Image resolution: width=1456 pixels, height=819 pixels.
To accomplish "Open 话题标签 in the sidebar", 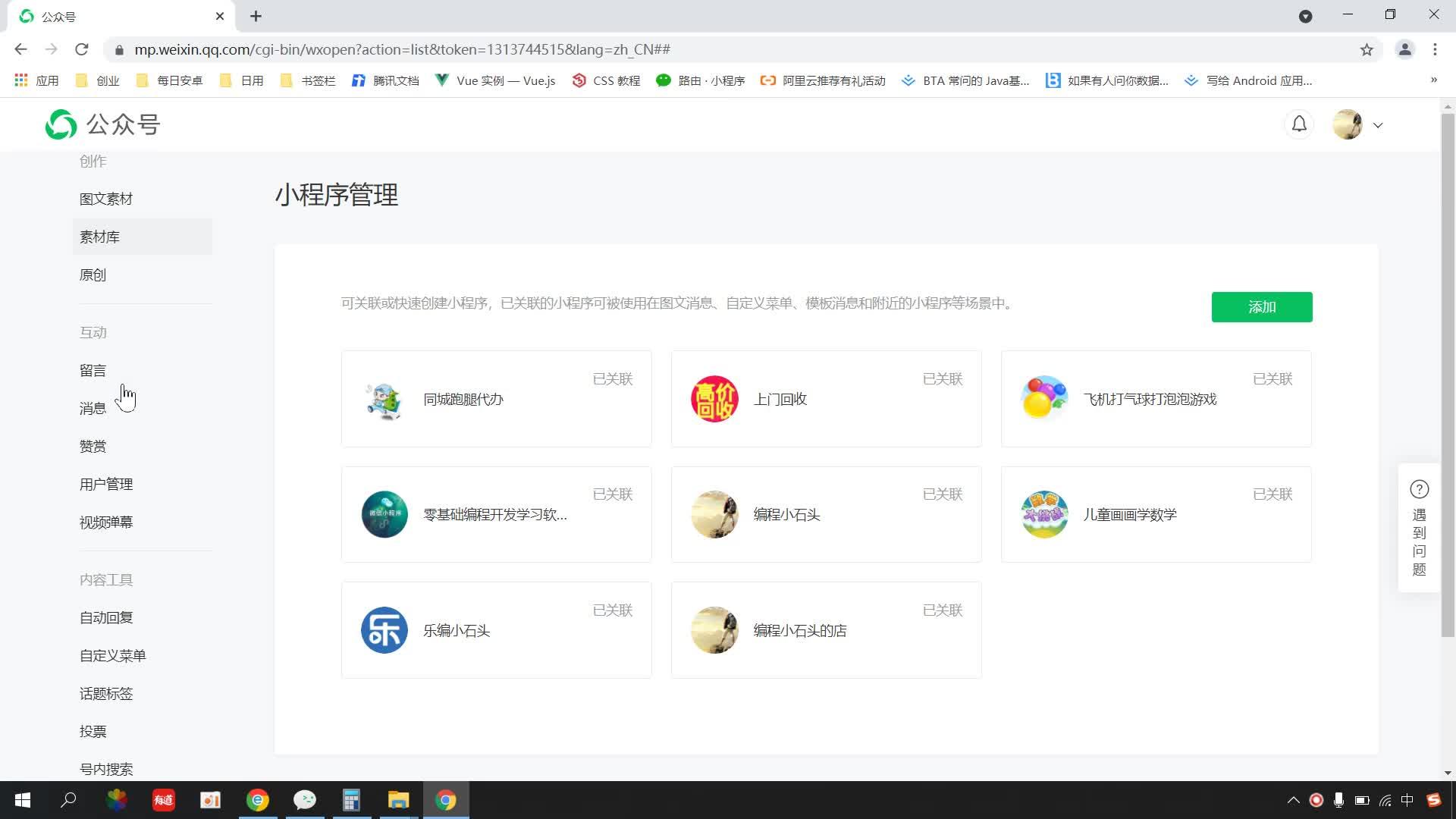I will point(106,693).
